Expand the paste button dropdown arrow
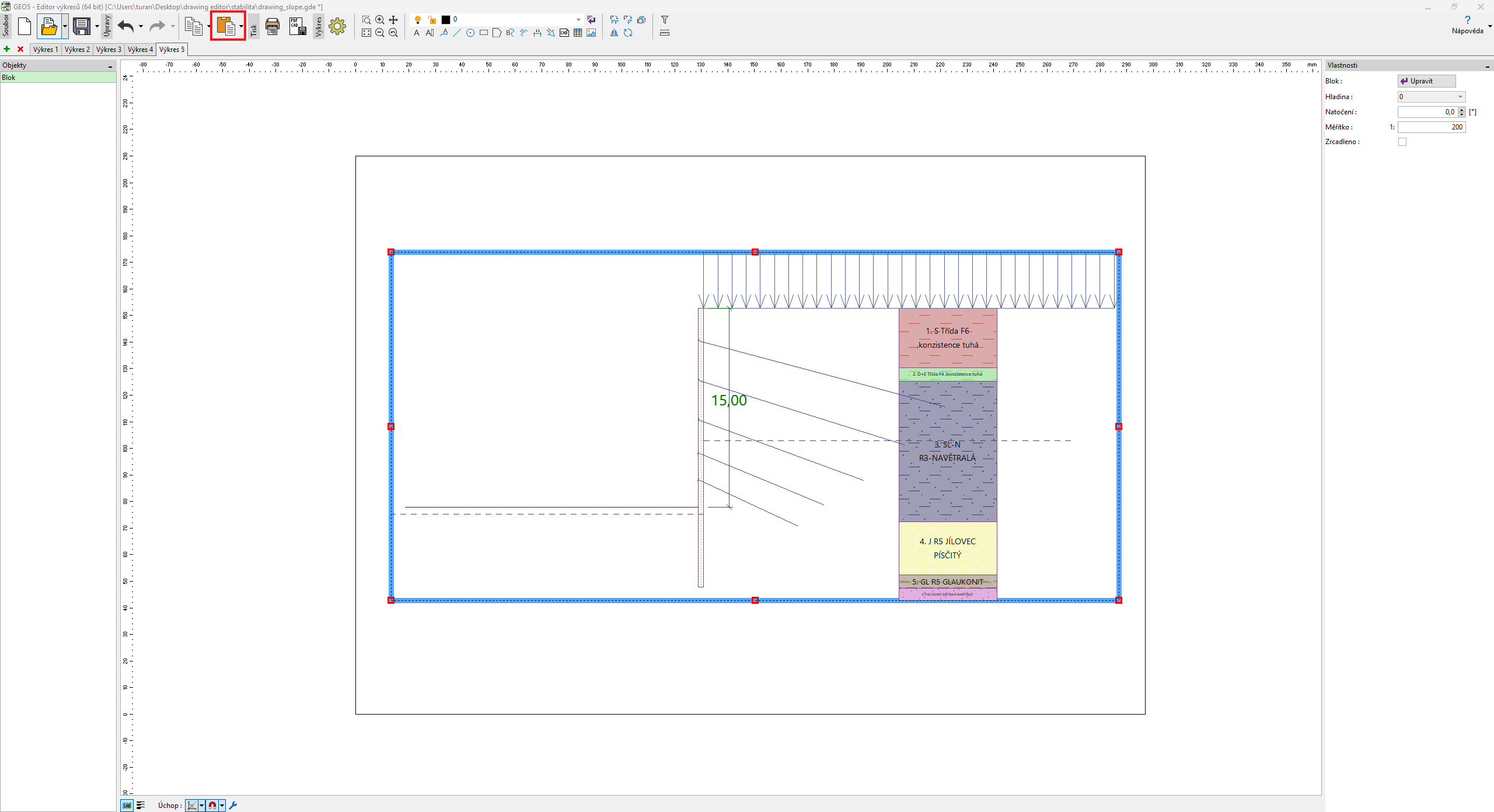The width and height of the screenshot is (1494, 812). point(242,26)
